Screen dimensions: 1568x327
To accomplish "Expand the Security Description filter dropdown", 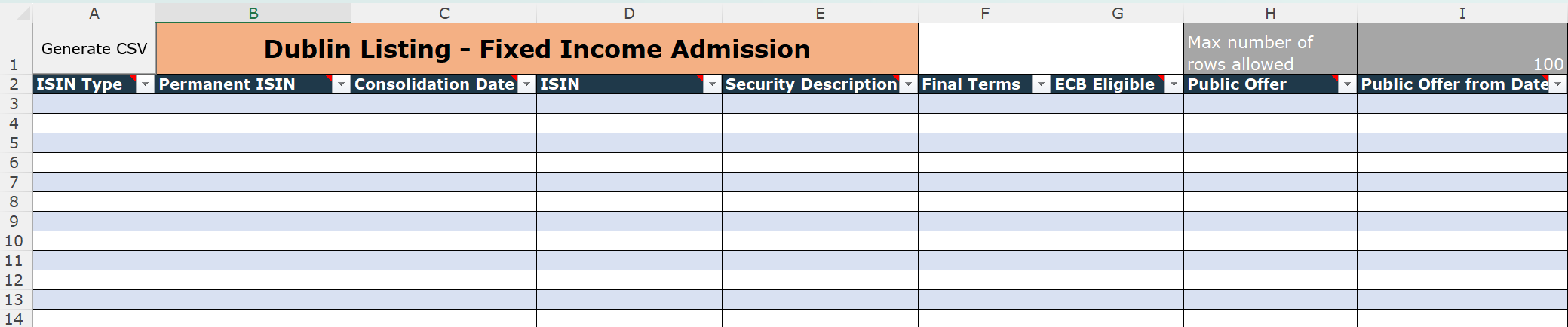I will click(x=908, y=84).
